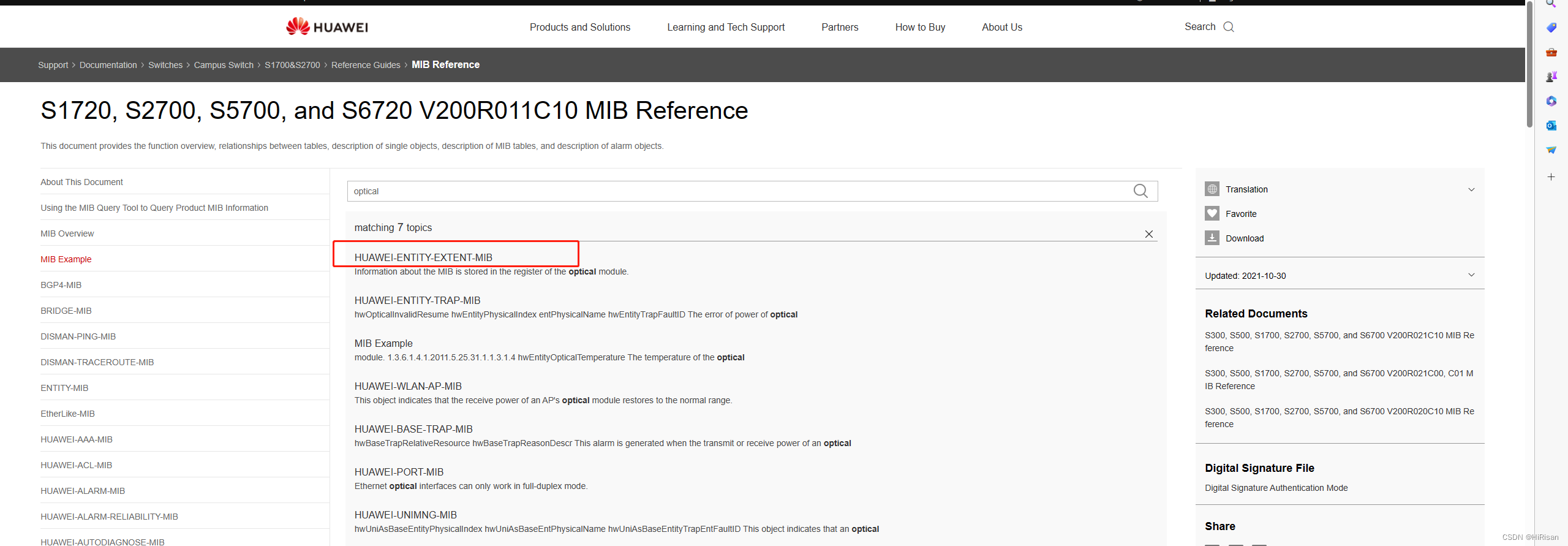
Task: Open related V200R021C00, C01 MIB Reference document
Action: (x=1340, y=380)
